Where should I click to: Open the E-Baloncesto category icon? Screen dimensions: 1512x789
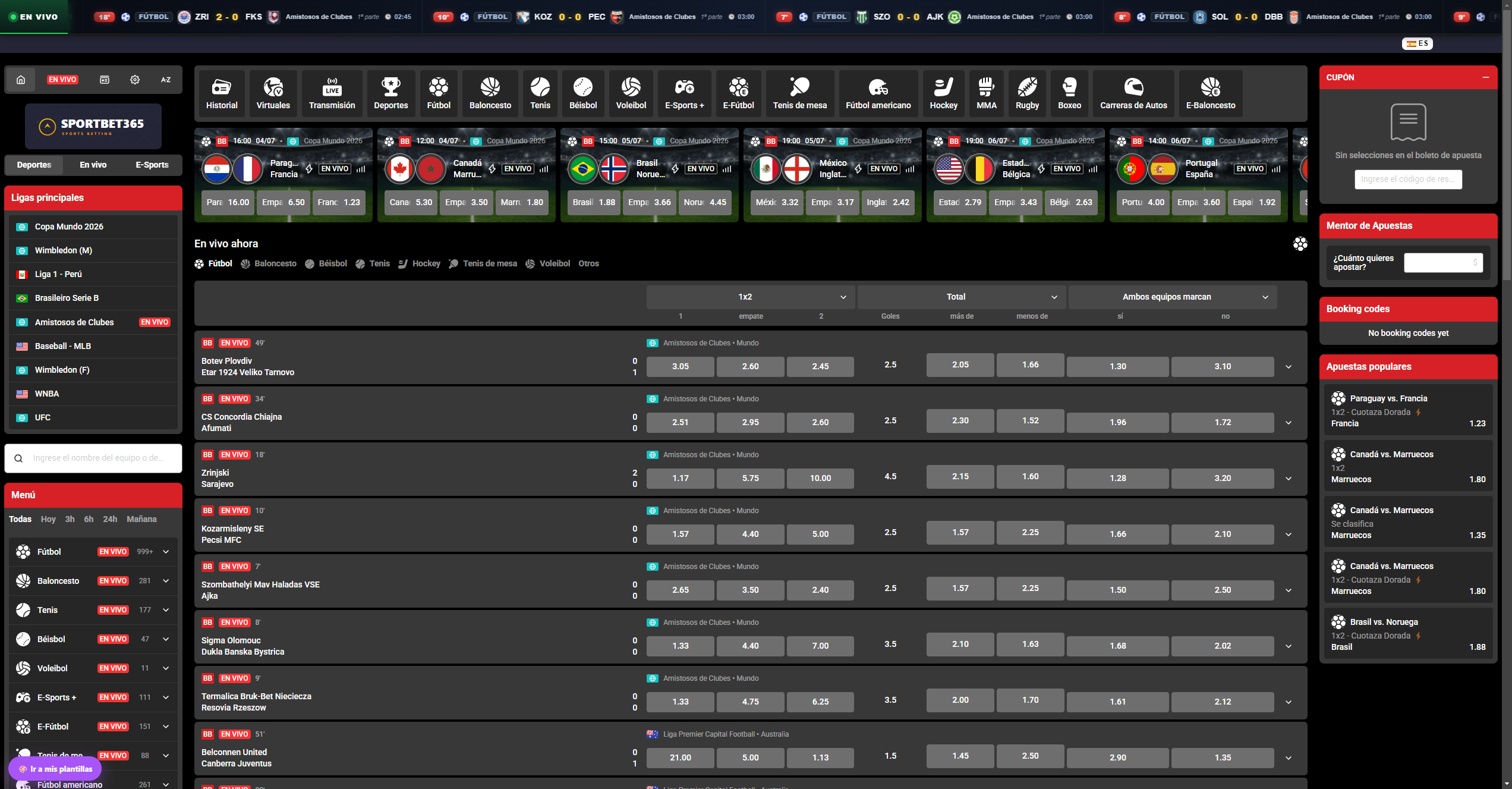pos(1211,94)
